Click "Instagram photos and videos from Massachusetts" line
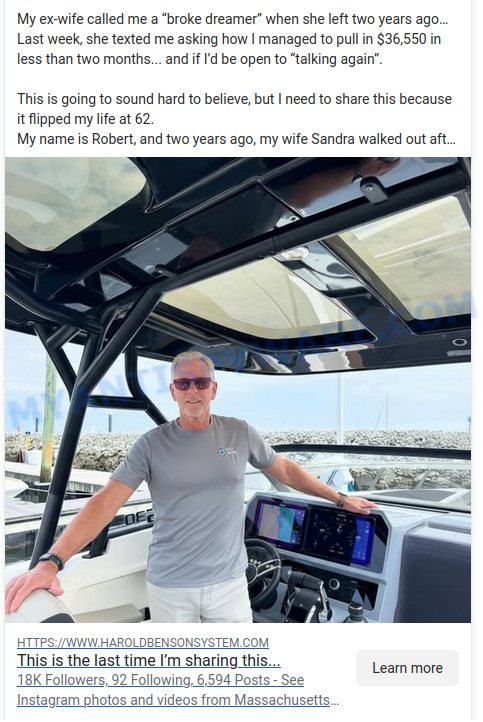The height and width of the screenshot is (722, 483). click(x=178, y=700)
